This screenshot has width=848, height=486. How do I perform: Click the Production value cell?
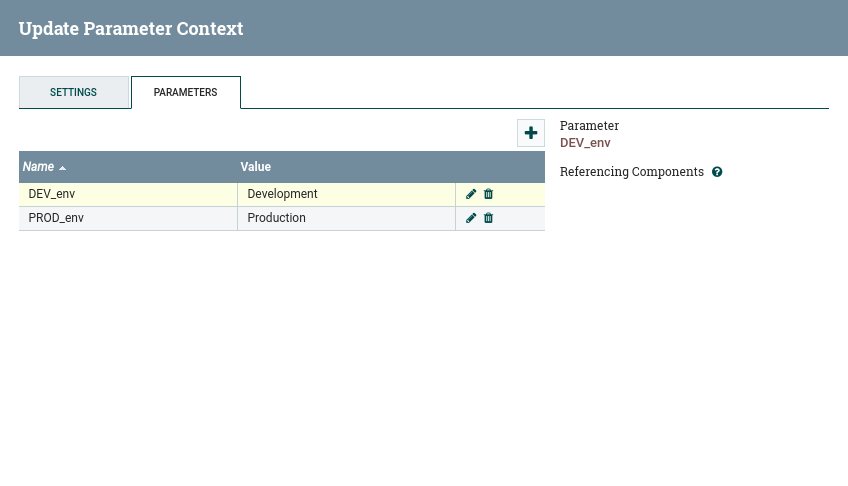346,218
